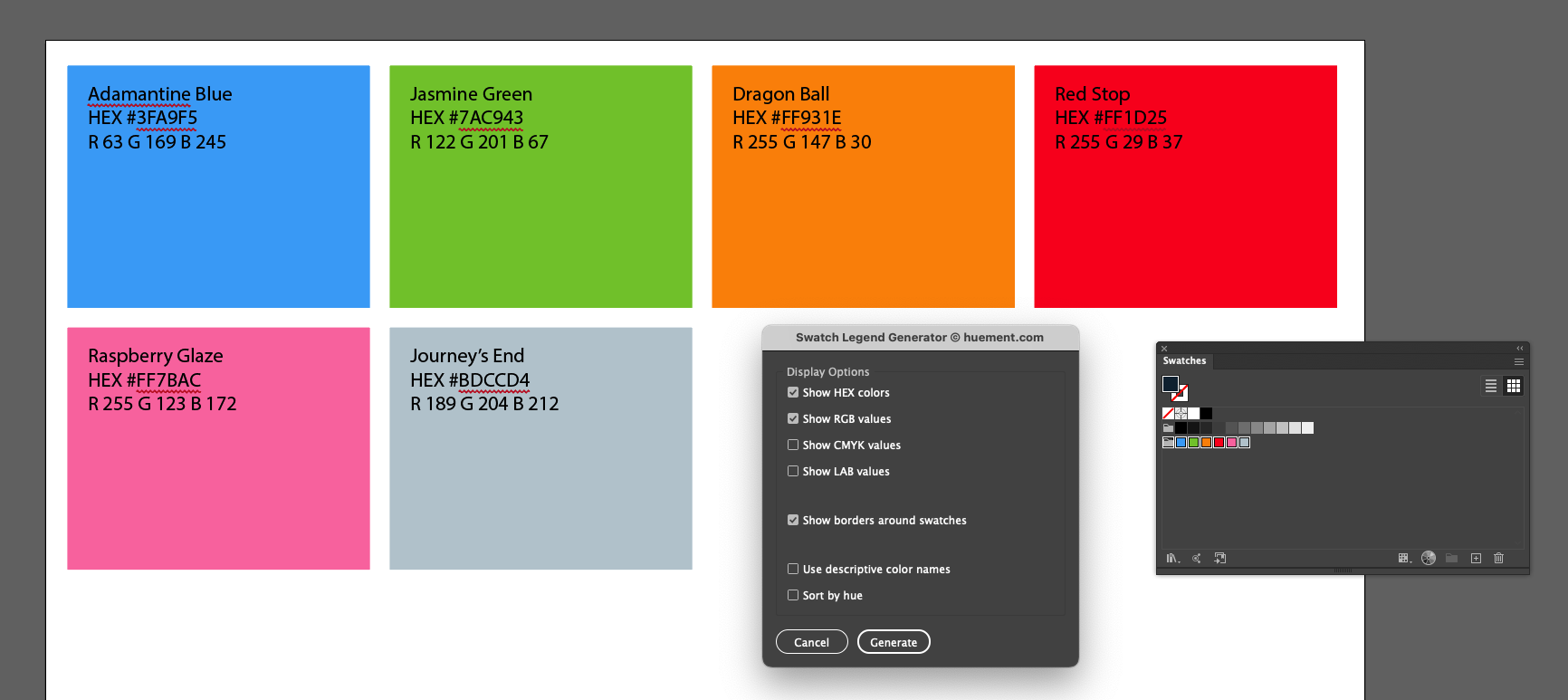Select the Swatches tab
The image size is (1568, 700).
1184,360
